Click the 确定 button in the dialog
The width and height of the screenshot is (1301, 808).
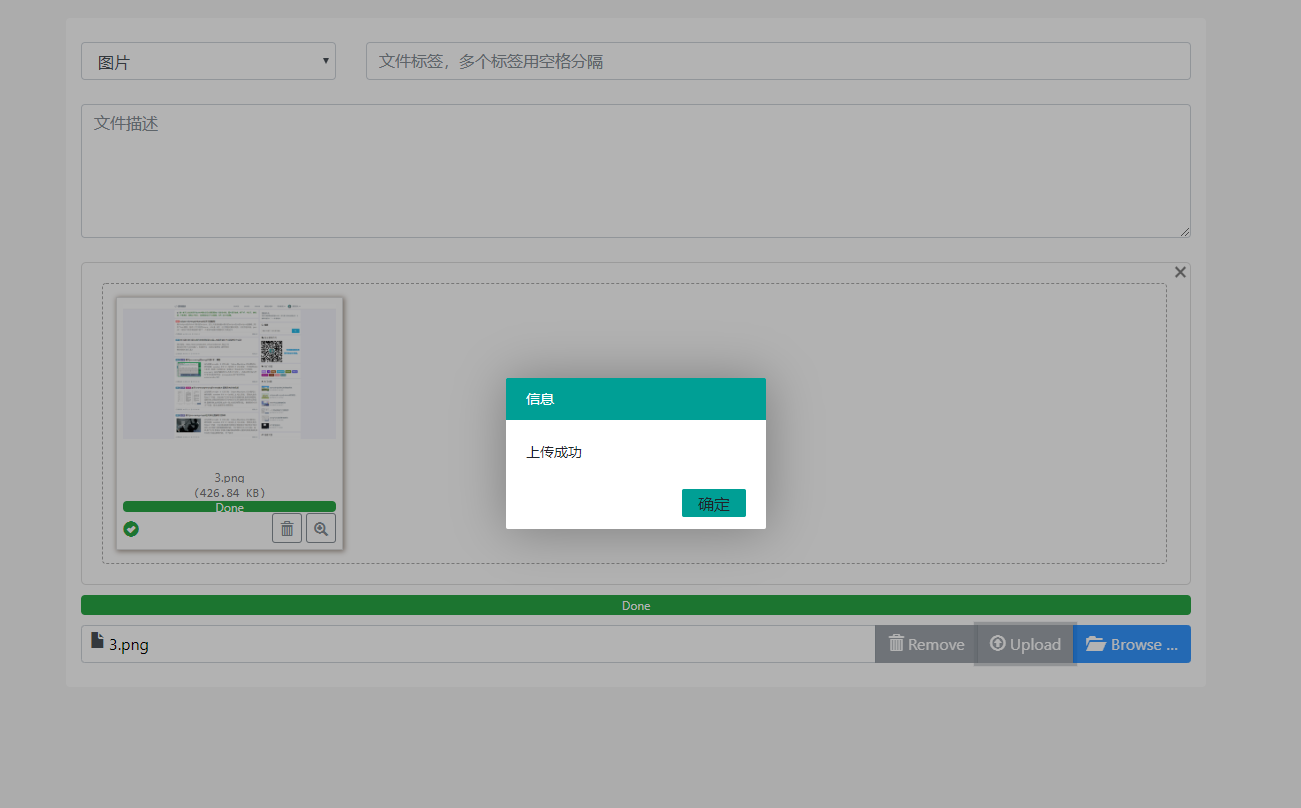click(x=713, y=503)
